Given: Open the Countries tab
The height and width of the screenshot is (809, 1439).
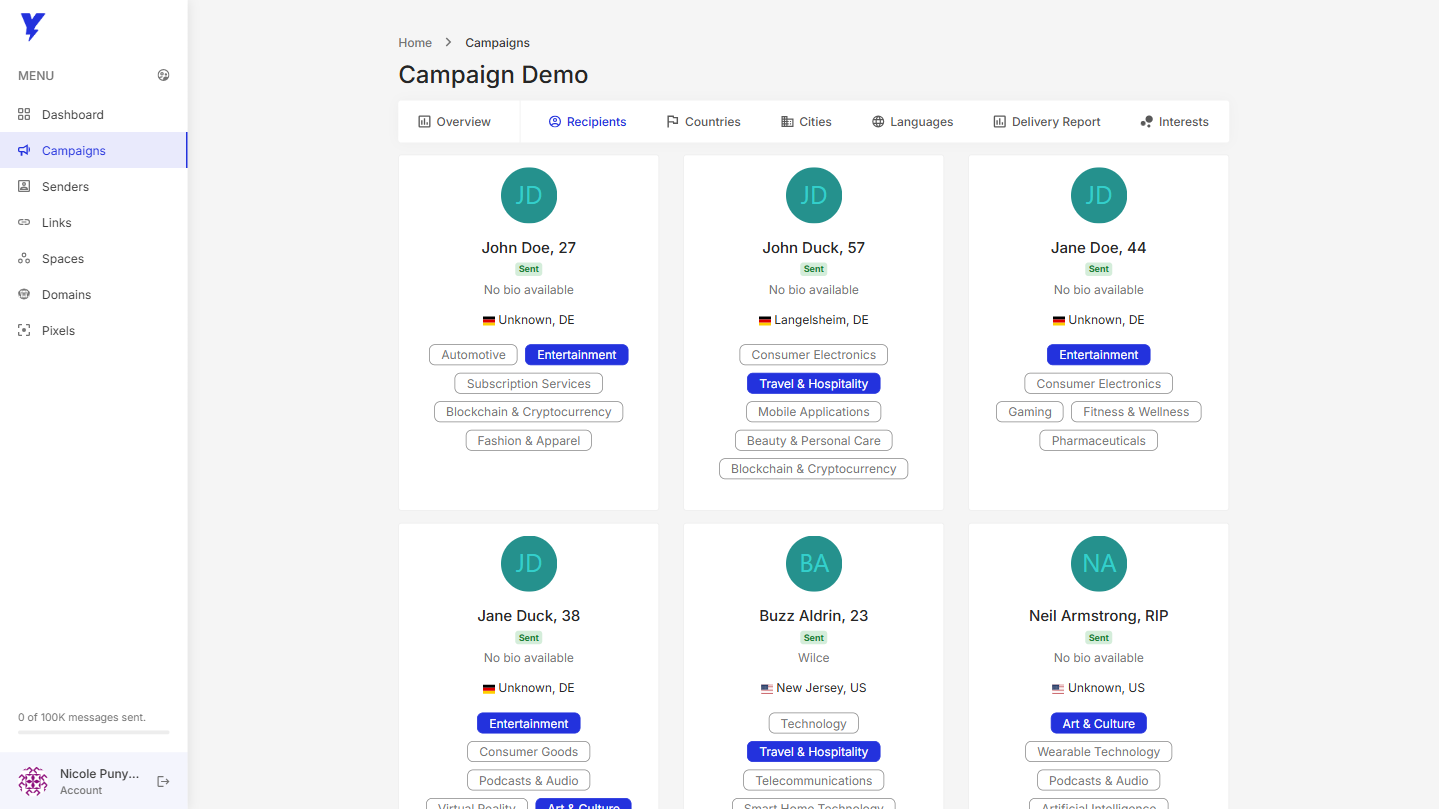Looking at the screenshot, I should pyautogui.click(x=703, y=122).
